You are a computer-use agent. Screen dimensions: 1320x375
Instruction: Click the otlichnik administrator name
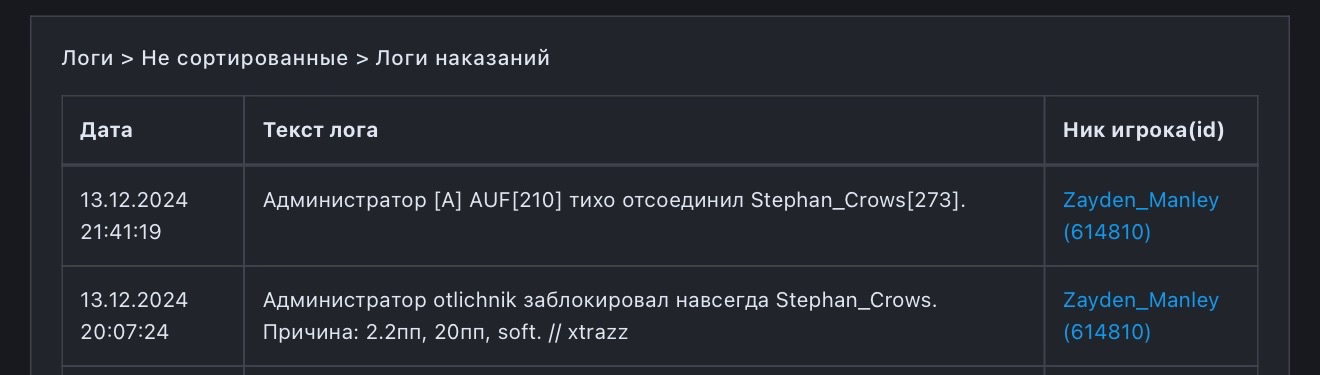476,300
